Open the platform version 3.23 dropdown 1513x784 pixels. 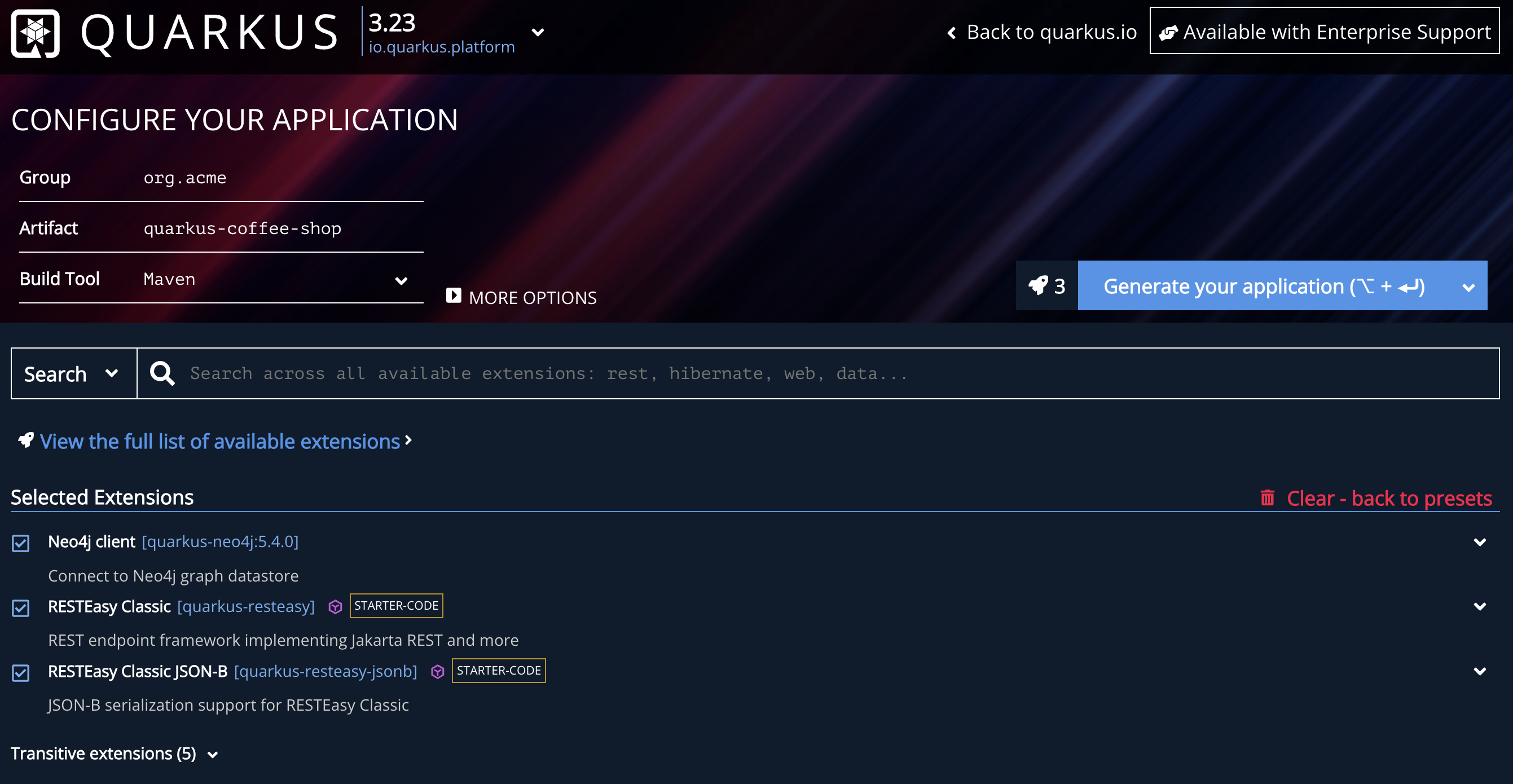click(538, 32)
